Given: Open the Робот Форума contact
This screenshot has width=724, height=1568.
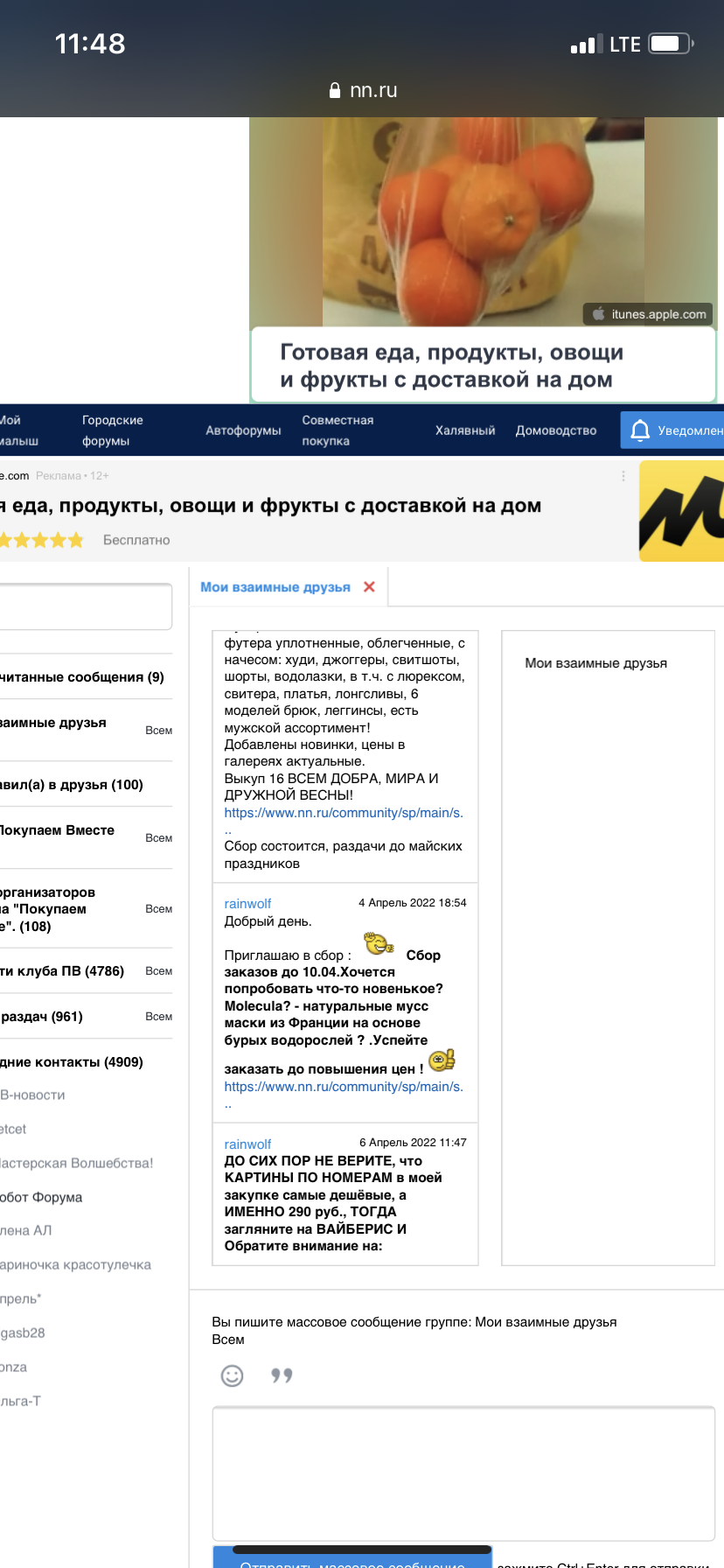Looking at the screenshot, I should pos(42,1197).
